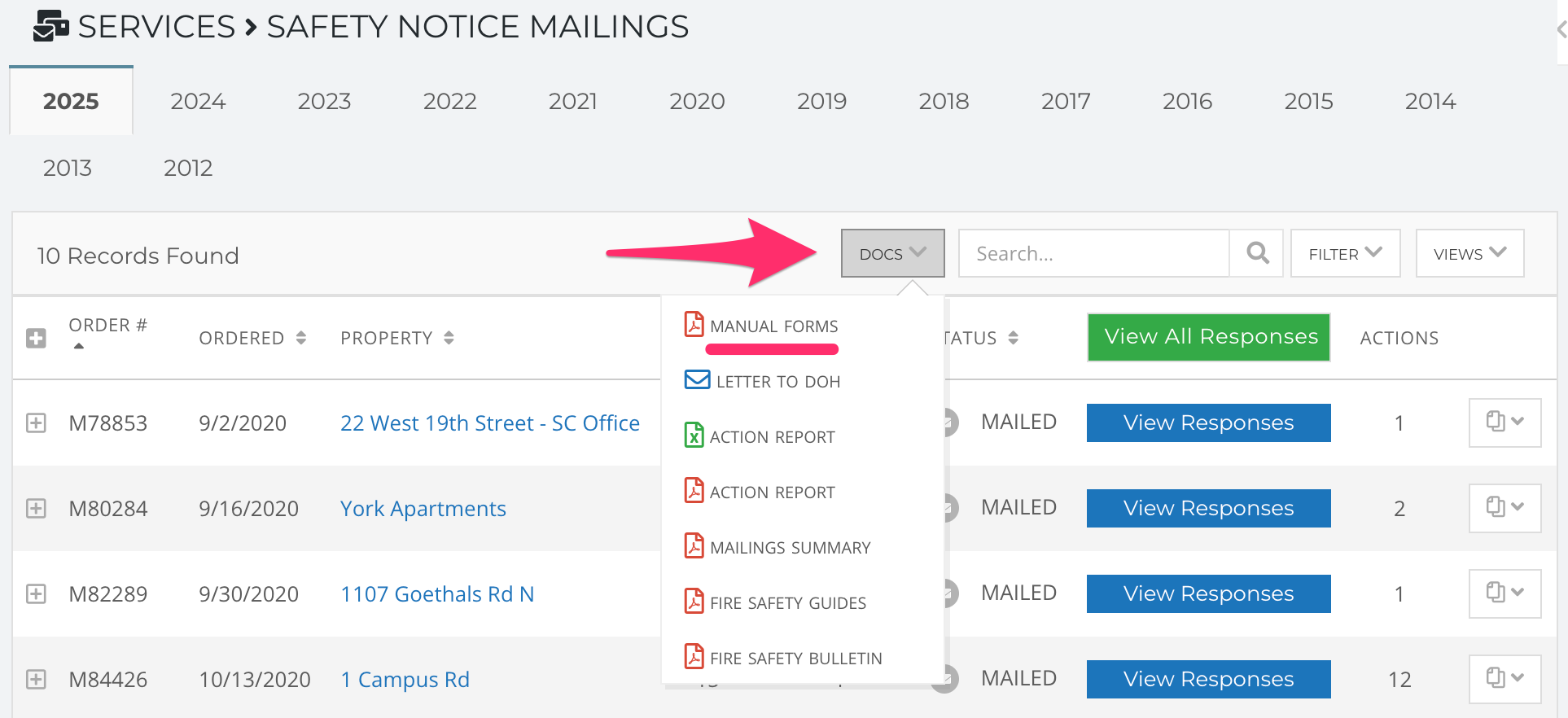Image resolution: width=1568 pixels, height=718 pixels.
Task: Switch to the 2024 tab
Action: tap(198, 101)
